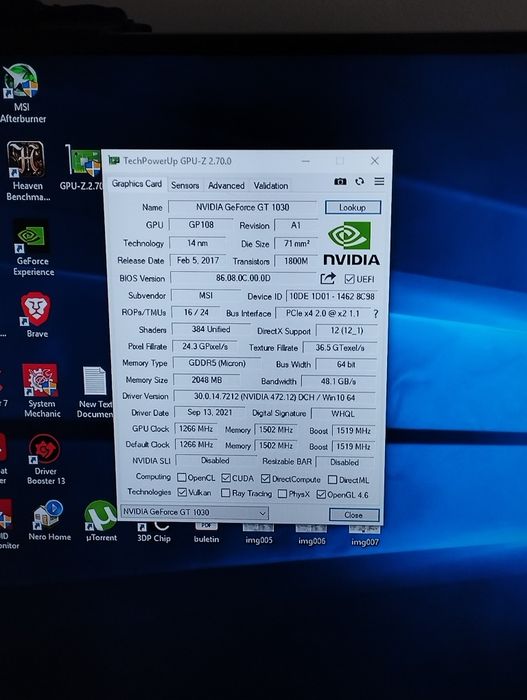The image size is (527, 700).
Task: Click the Subvendor value MSI
Action: point(206,295)
